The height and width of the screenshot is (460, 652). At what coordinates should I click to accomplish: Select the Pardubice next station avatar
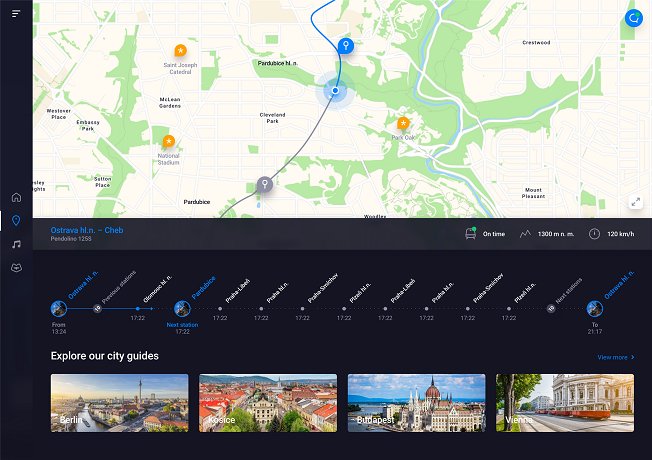tap(182, 309)
